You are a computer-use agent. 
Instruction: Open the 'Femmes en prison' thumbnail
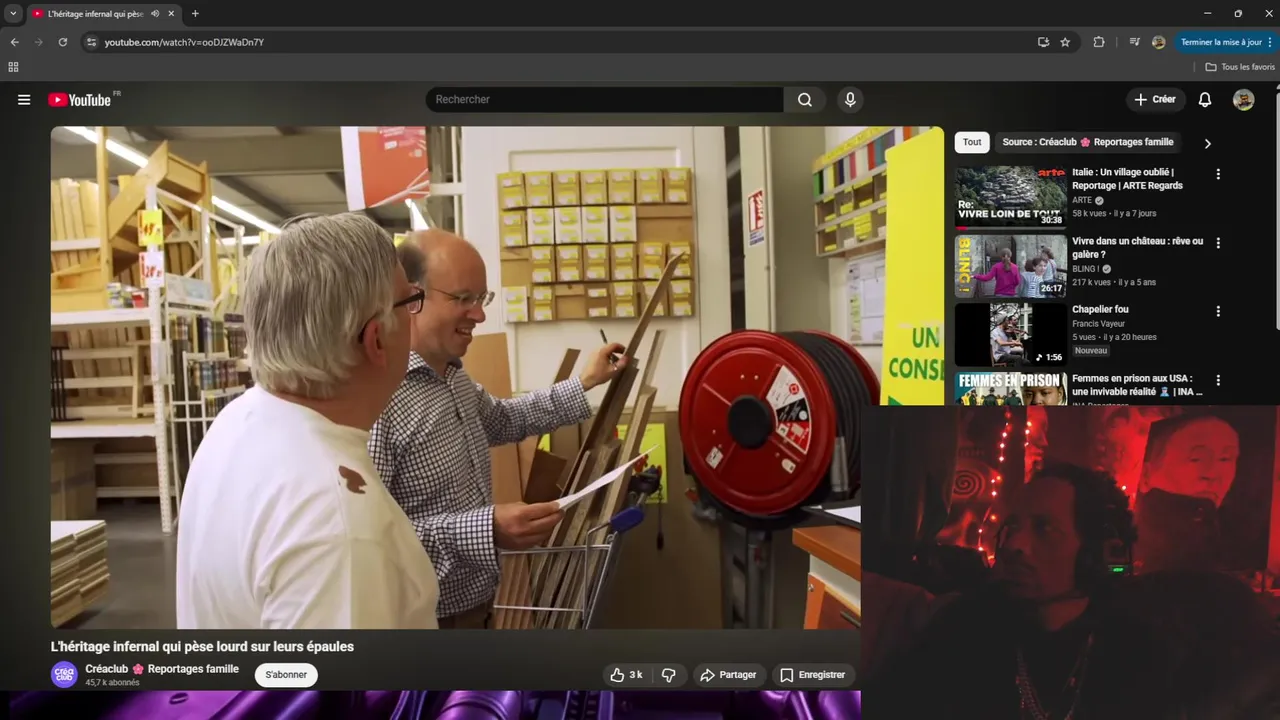(1010, 388)
